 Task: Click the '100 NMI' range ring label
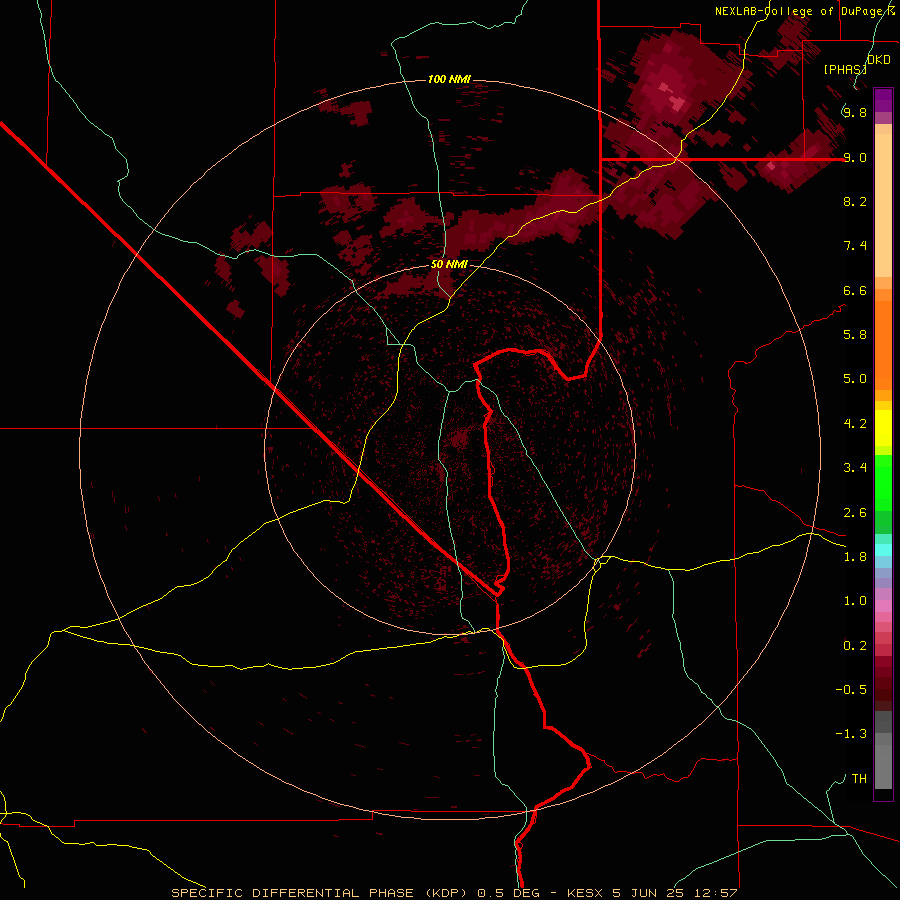click(449, 79)
